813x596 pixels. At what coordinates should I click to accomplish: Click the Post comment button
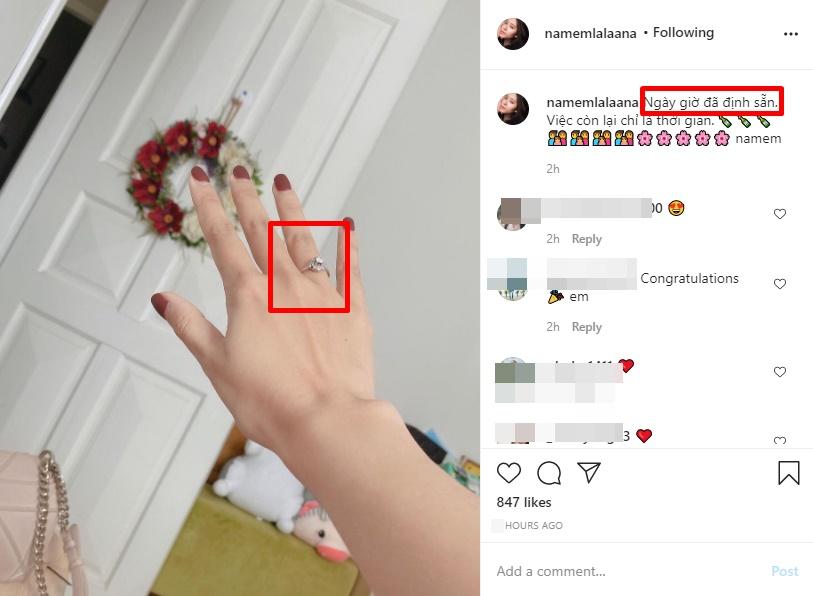(784, 571)
